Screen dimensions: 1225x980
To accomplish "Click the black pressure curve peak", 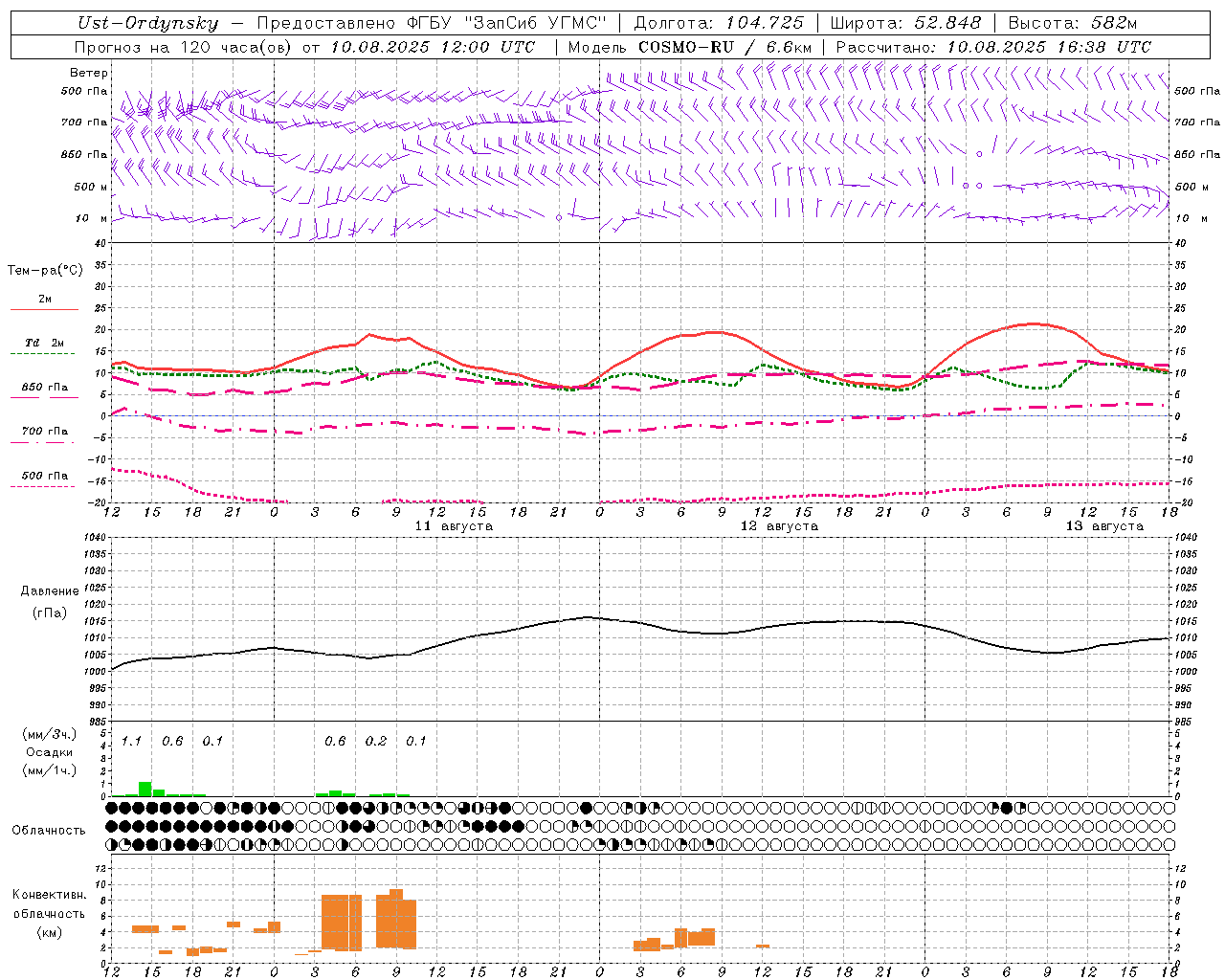I will (x=588, y=617).
